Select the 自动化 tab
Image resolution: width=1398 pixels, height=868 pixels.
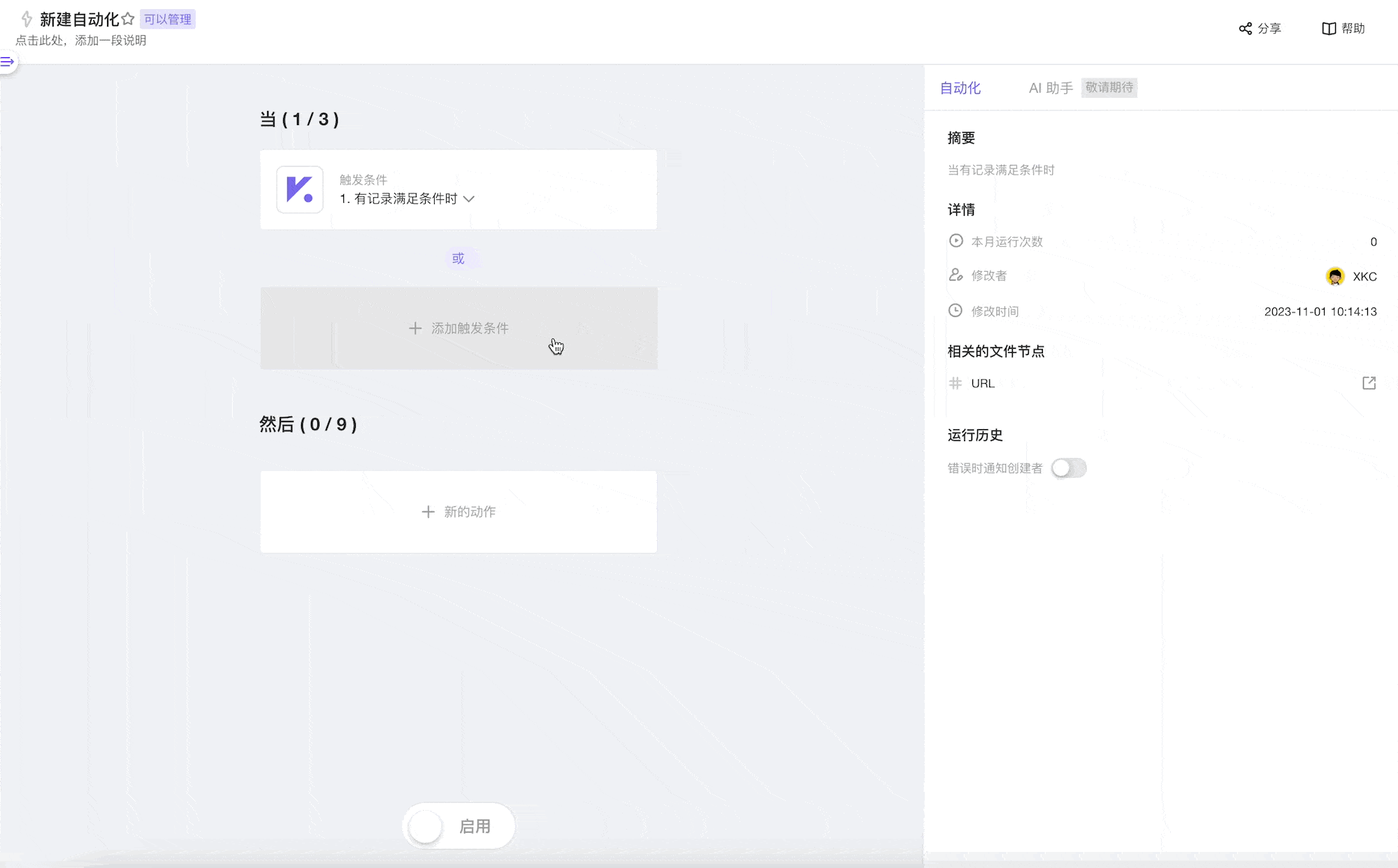[x=960, y=88]
